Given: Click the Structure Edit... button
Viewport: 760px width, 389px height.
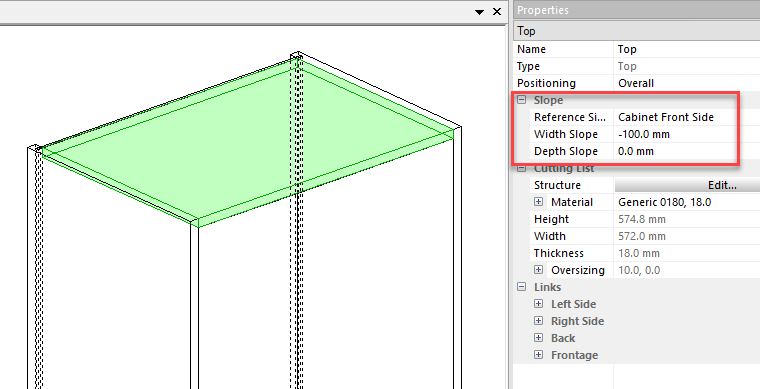Looking at the screenshot, I should click(687, 185).
